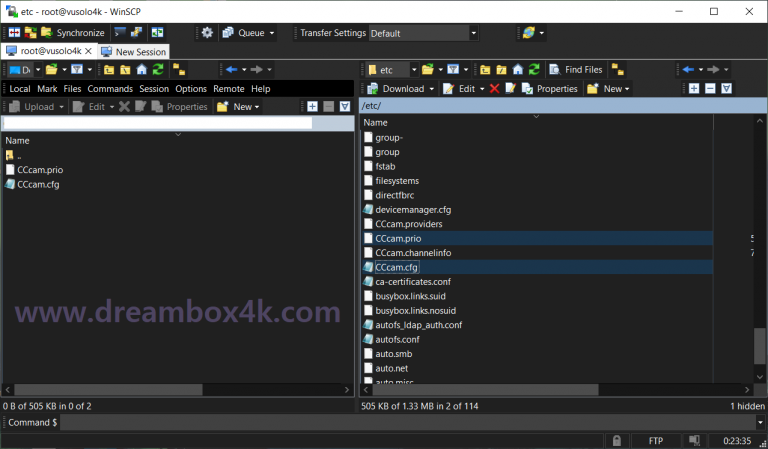Click the Keep Remote Directory Up To Date icon

pyautogui.click(x=30, y=33)
